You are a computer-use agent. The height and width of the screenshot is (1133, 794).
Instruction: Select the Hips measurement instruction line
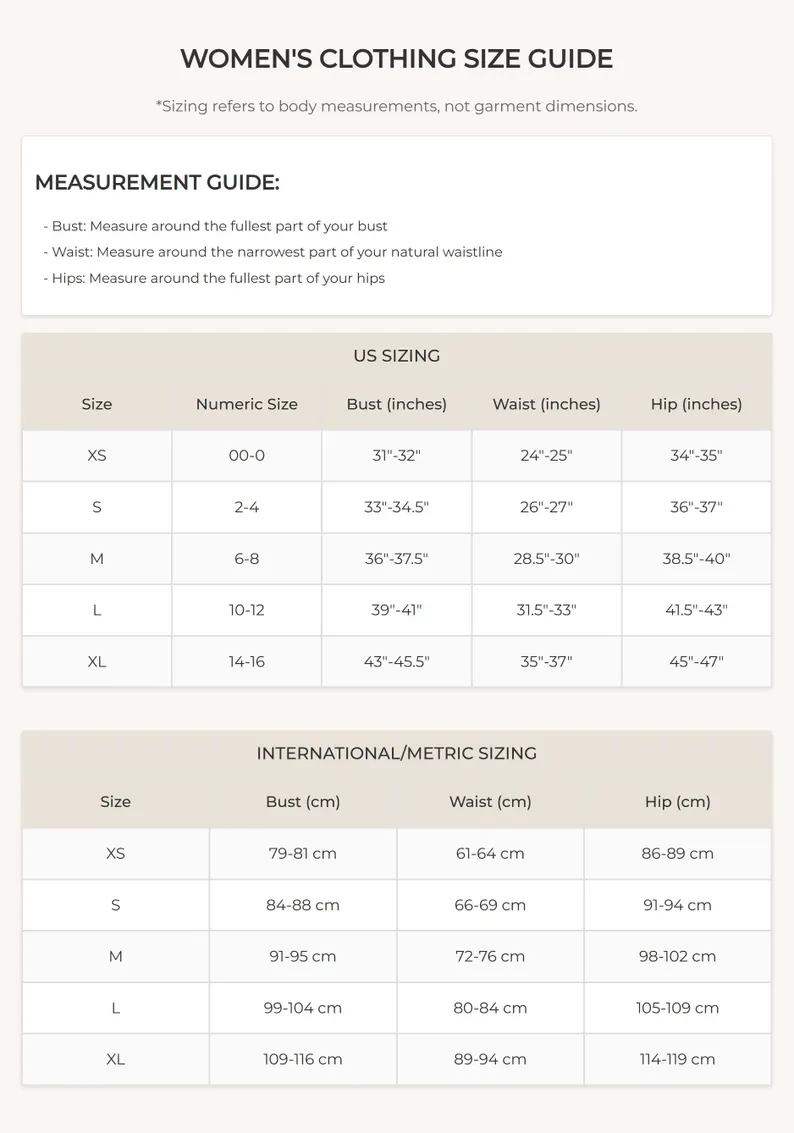tap(213, 278)
